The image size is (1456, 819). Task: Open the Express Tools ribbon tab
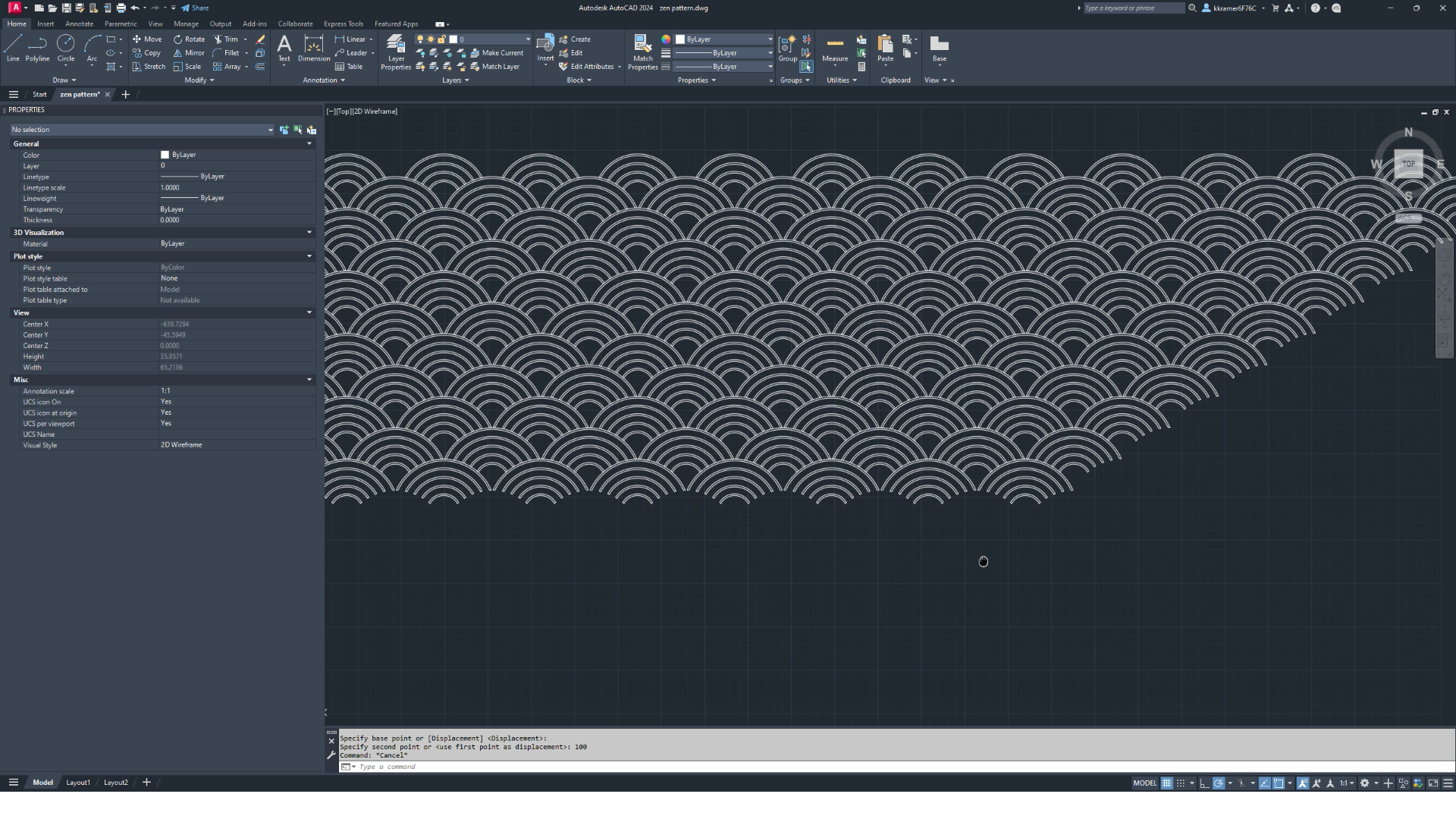(344, 24)
